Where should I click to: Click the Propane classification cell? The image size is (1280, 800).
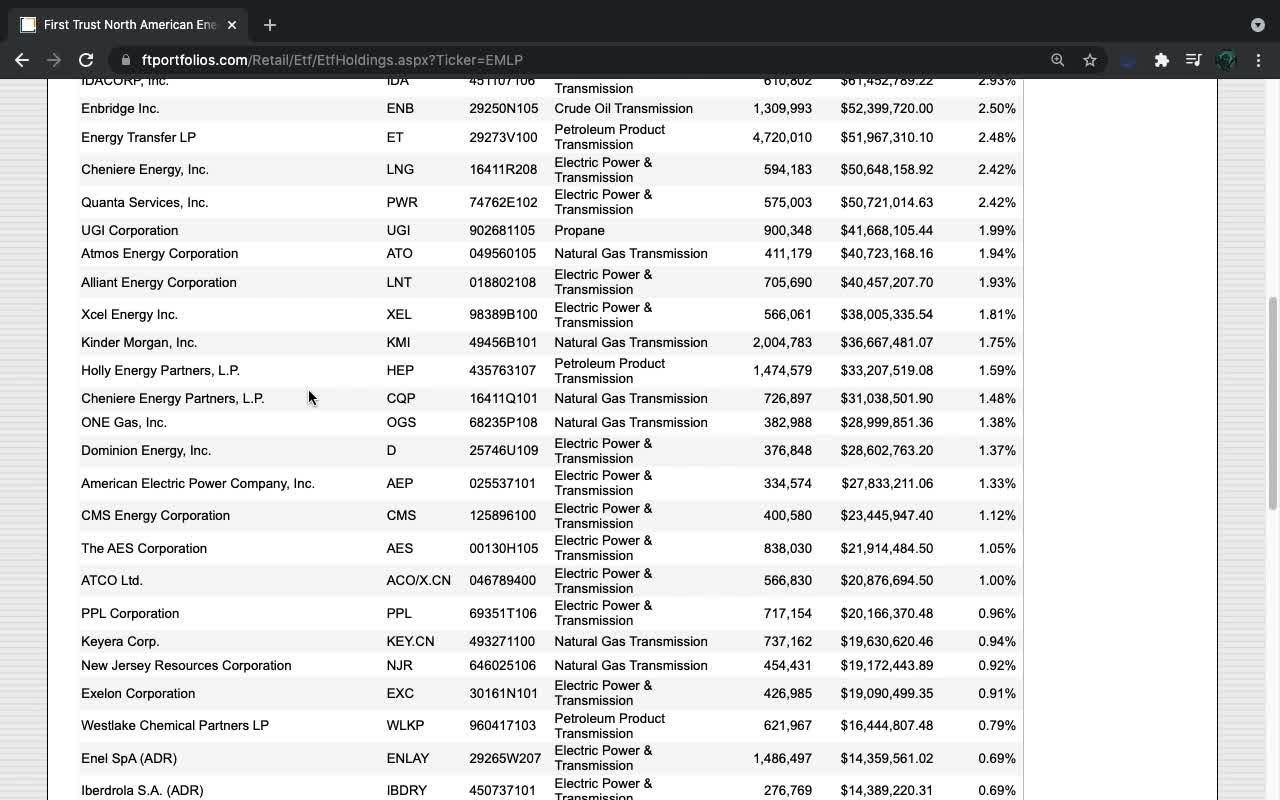coord(579,230)
